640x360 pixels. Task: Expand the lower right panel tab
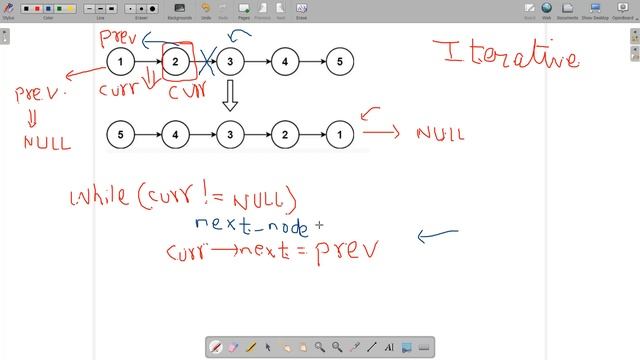point(635,53)
